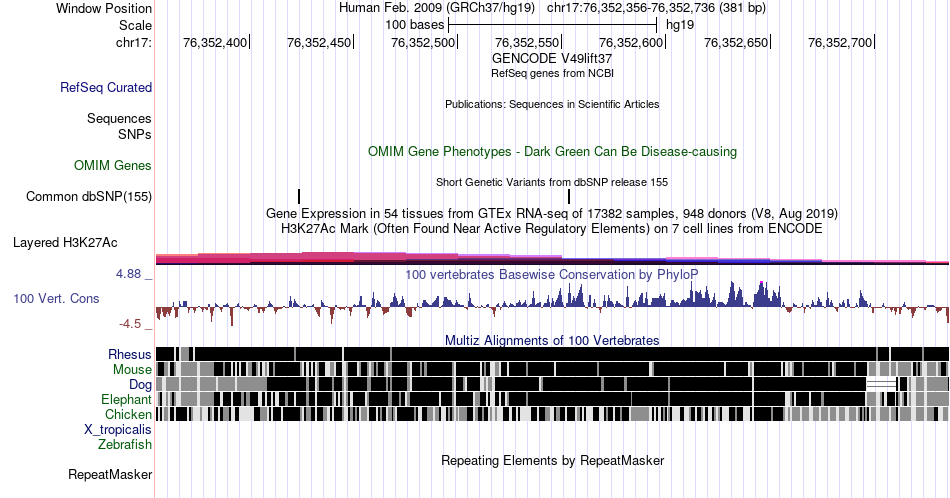Click the RefSeq Curated track label
950x498 pixels.
click(x=106, y=87)
